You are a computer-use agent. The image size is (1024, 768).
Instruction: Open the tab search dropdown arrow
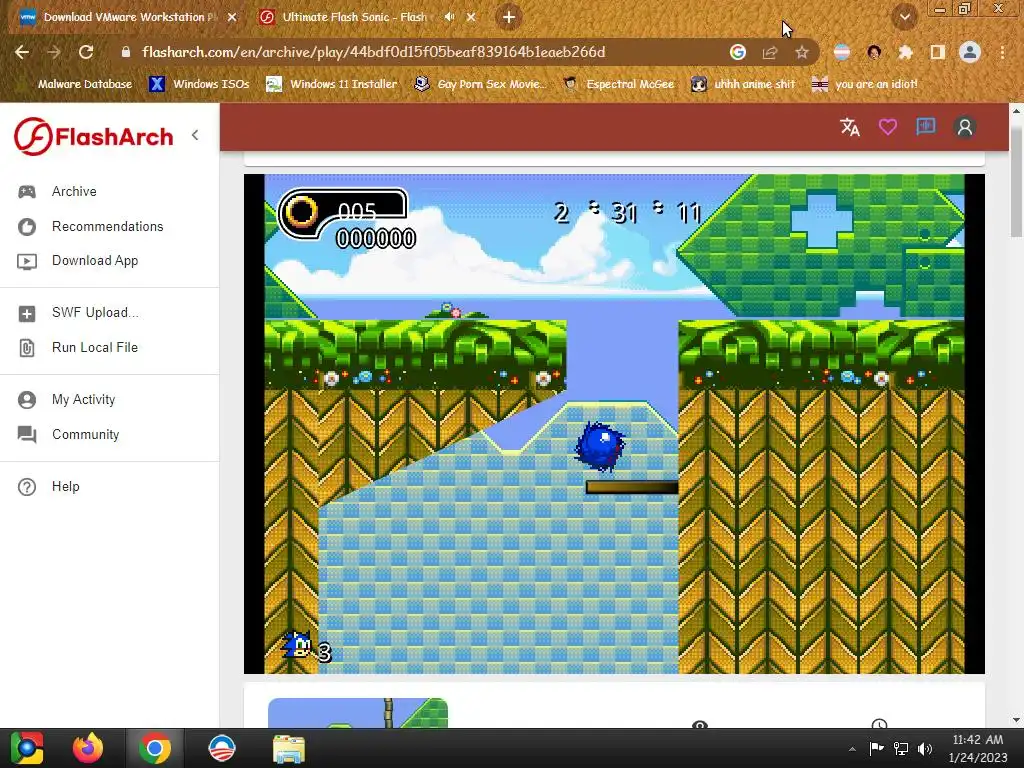[904, 17]
